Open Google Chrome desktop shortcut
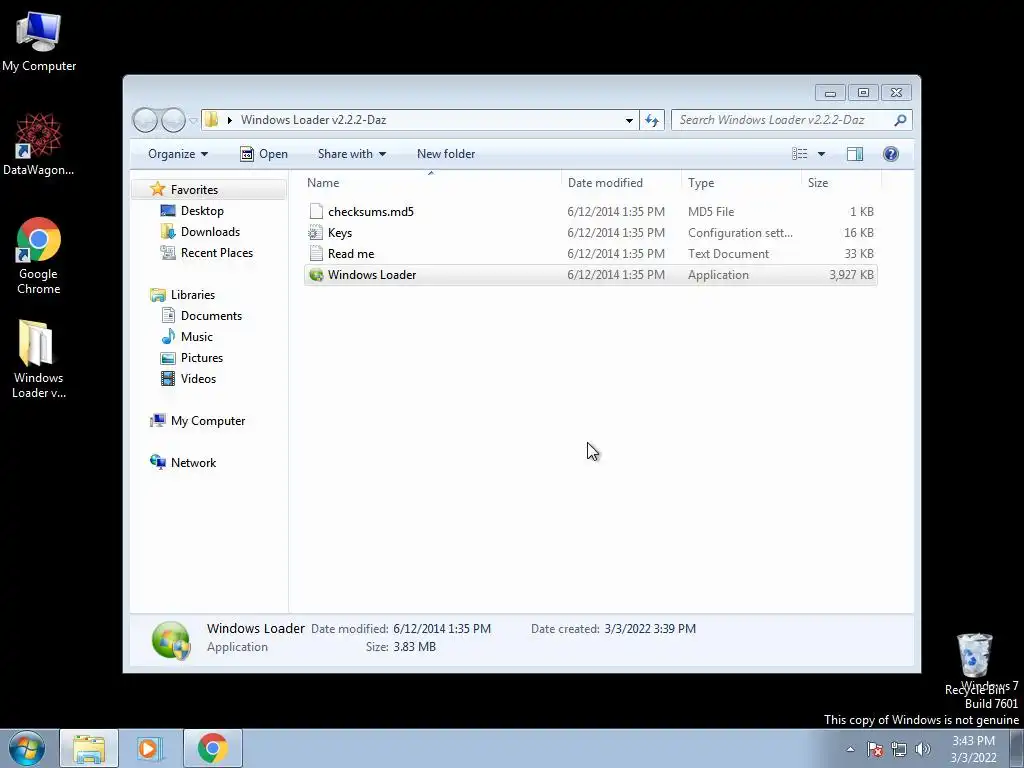This screenshot has width=1024, height=768. pyautogui.click(x=39, y=255)
